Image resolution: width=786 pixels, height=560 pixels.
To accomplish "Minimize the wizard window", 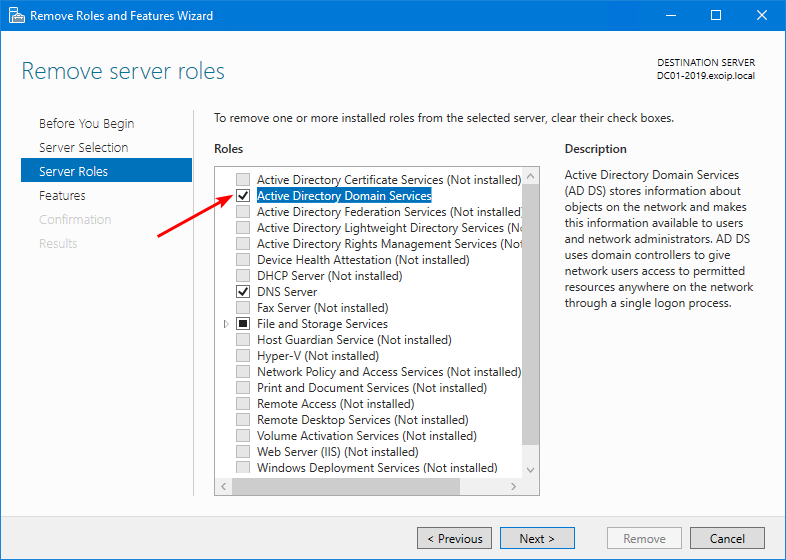I will tap(670, 16).
